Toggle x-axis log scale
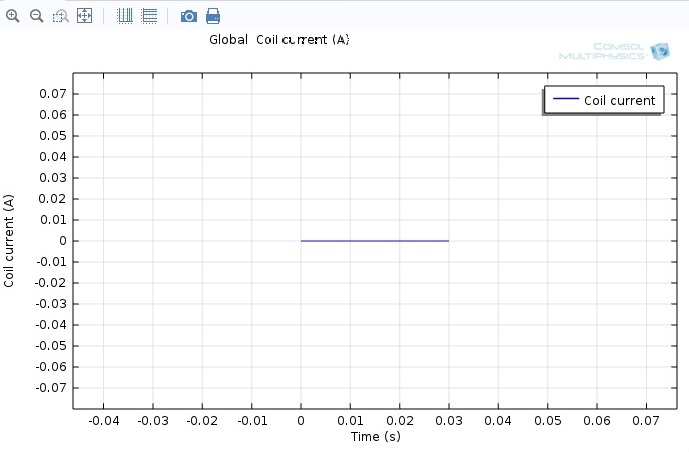 [x=125, y=16]
